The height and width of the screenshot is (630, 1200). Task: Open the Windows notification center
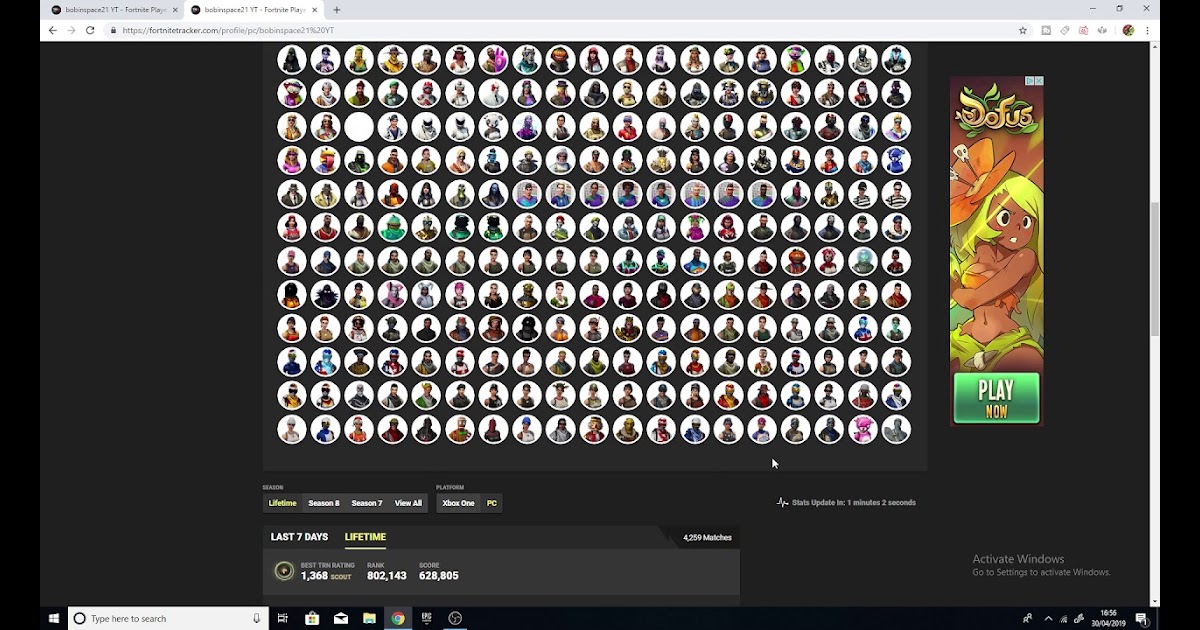point(1141,619)
